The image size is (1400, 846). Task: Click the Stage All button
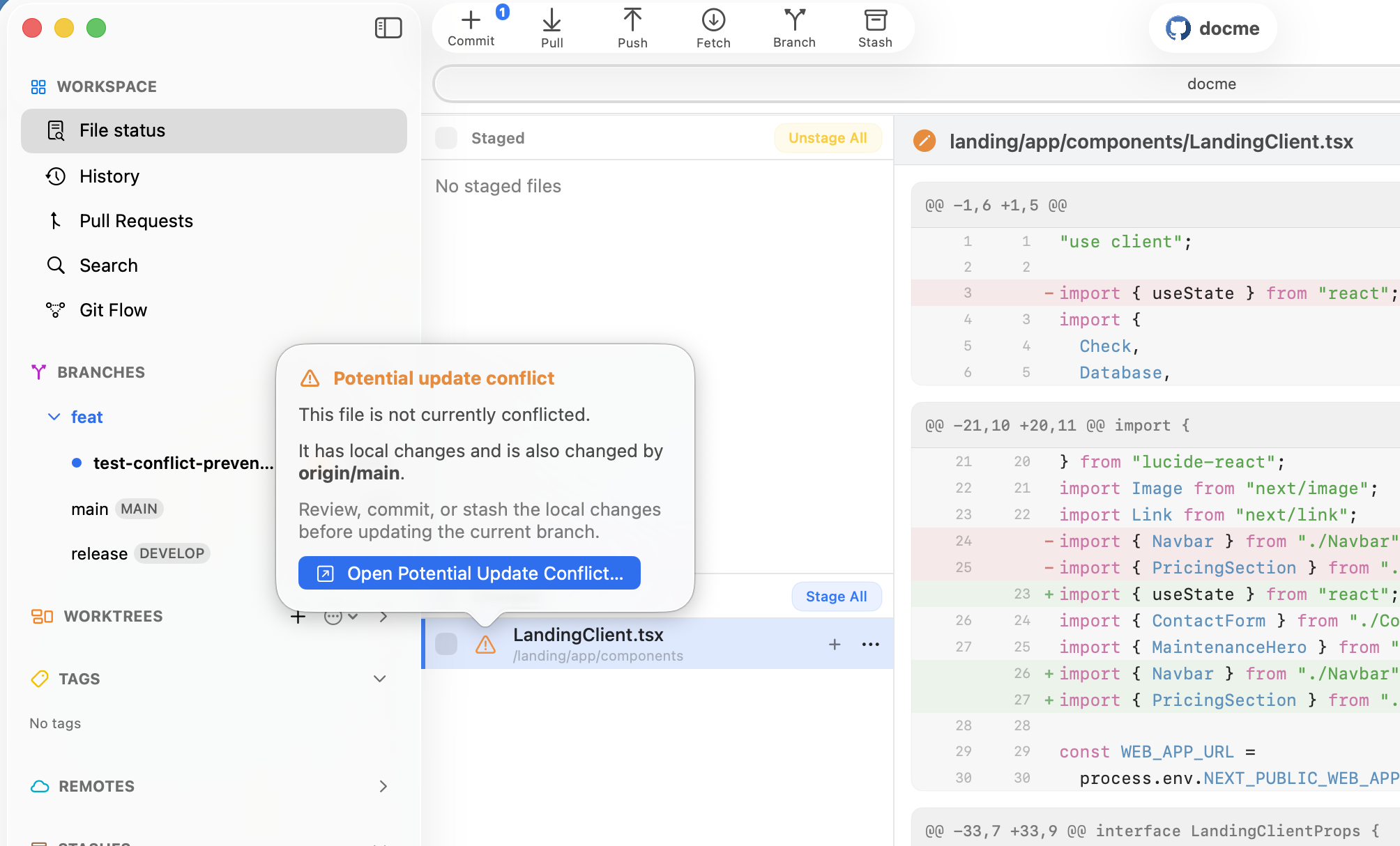tap(836, 597)
